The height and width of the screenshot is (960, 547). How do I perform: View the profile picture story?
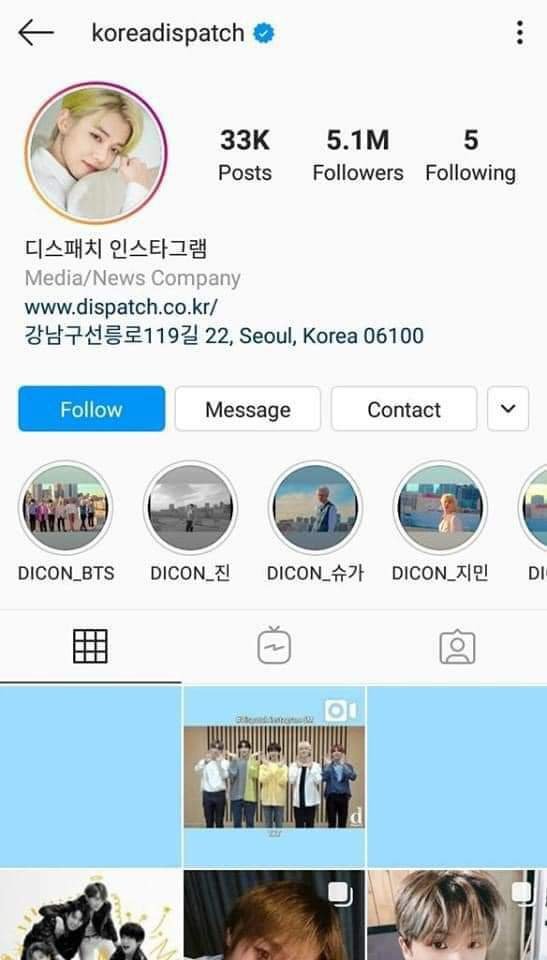coord(96,153)
